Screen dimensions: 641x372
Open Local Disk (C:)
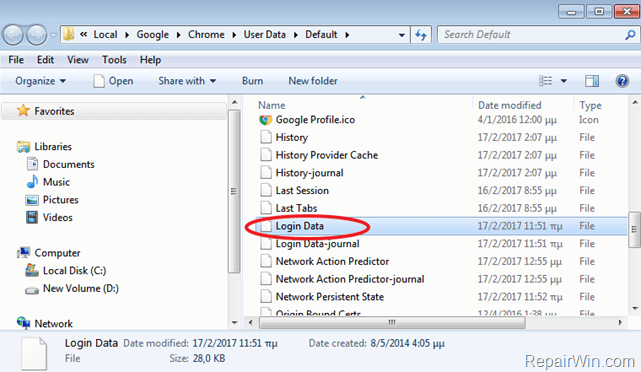(74, 271)
